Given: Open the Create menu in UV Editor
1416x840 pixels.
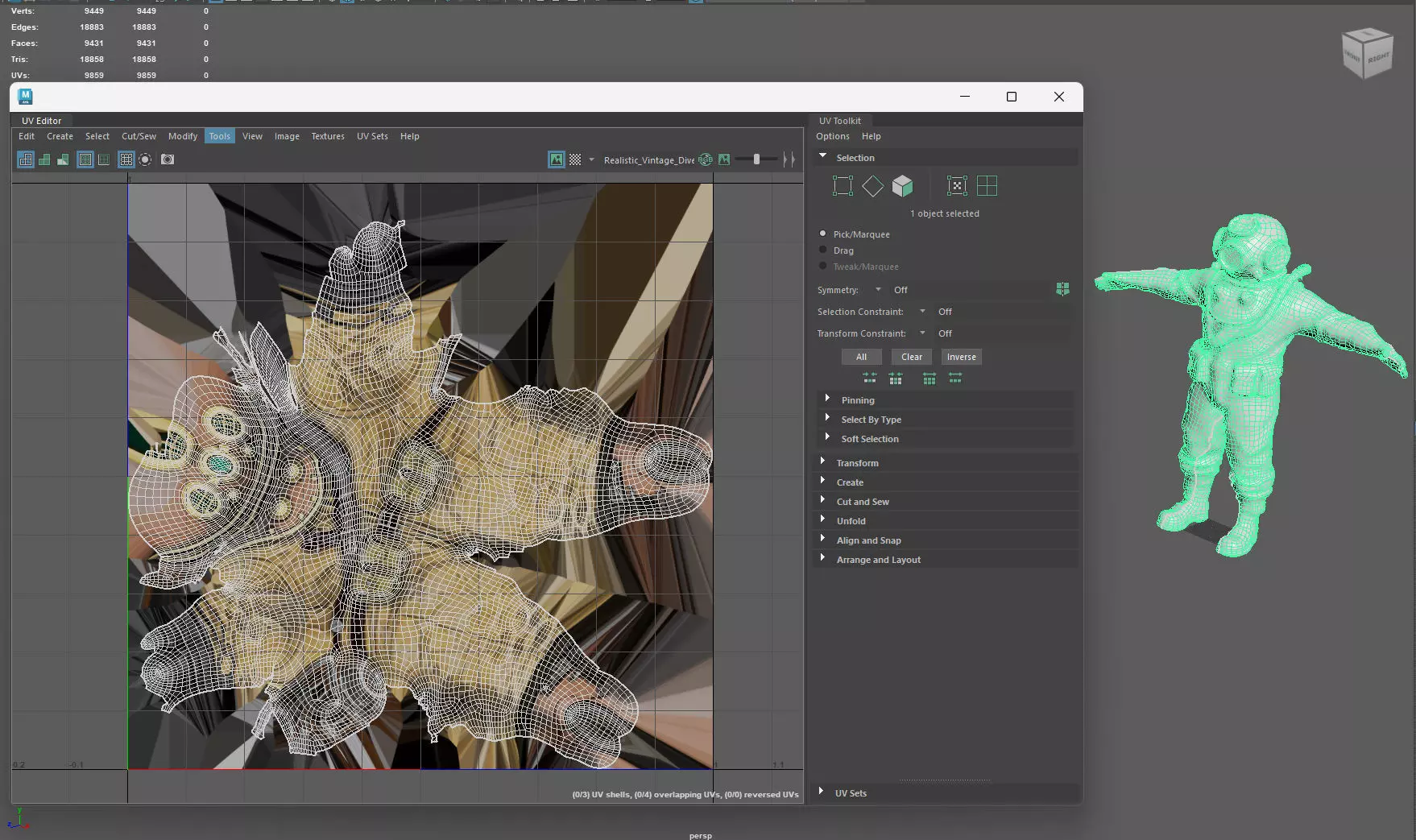Looking at the screenshot, I should pos(60,136).
